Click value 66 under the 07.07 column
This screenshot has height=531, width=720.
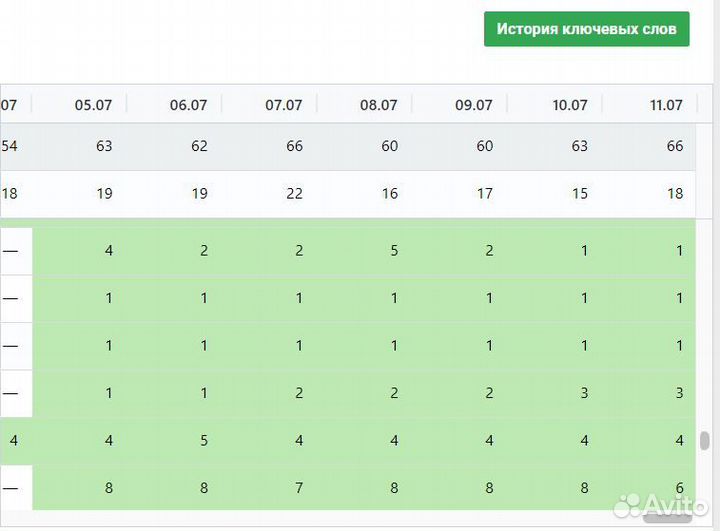[x=294, y=146]
